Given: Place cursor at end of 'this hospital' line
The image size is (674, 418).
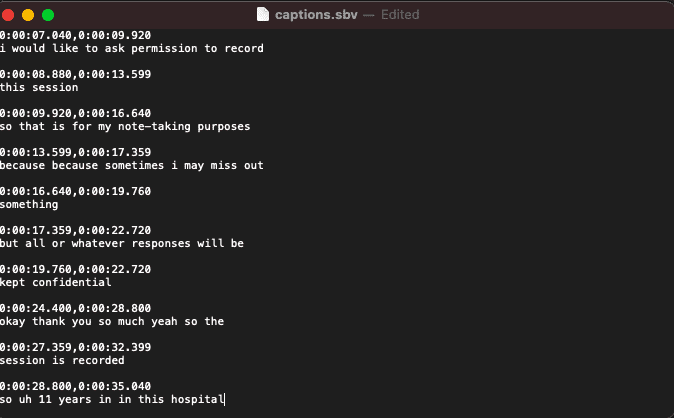Looking at the screenshot, I should point(224,400).
